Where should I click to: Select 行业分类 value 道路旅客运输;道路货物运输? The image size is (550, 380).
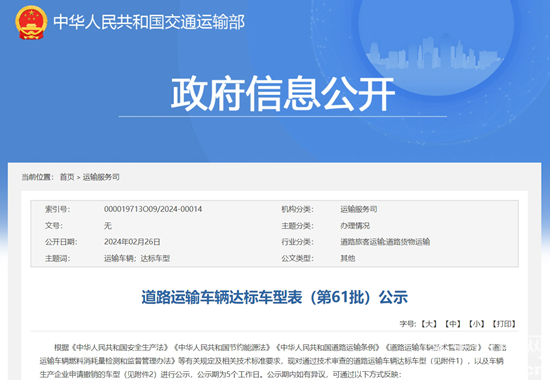[x=385, y=242]
